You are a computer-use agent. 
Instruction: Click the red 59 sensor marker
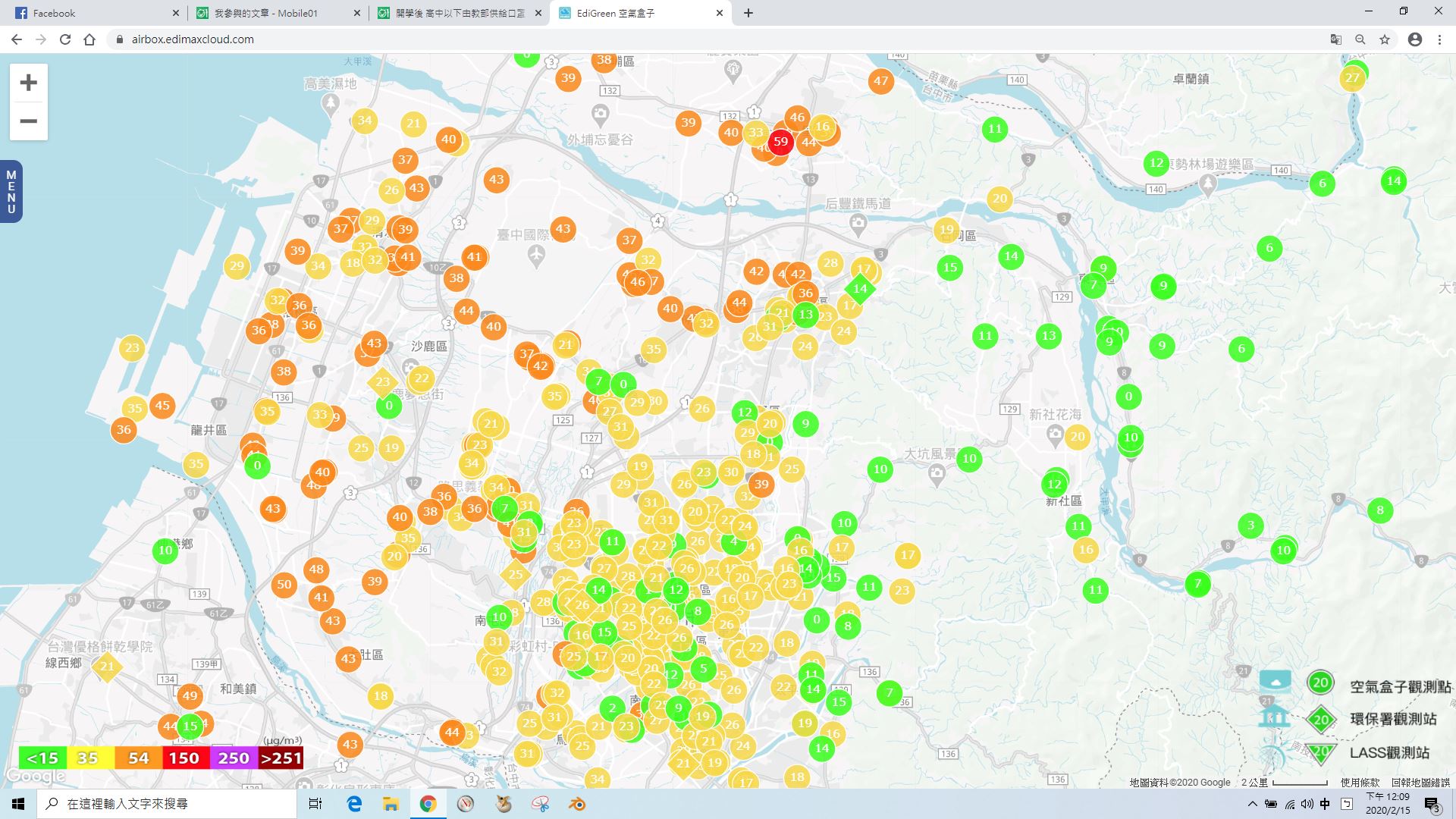tap(780, 142)
